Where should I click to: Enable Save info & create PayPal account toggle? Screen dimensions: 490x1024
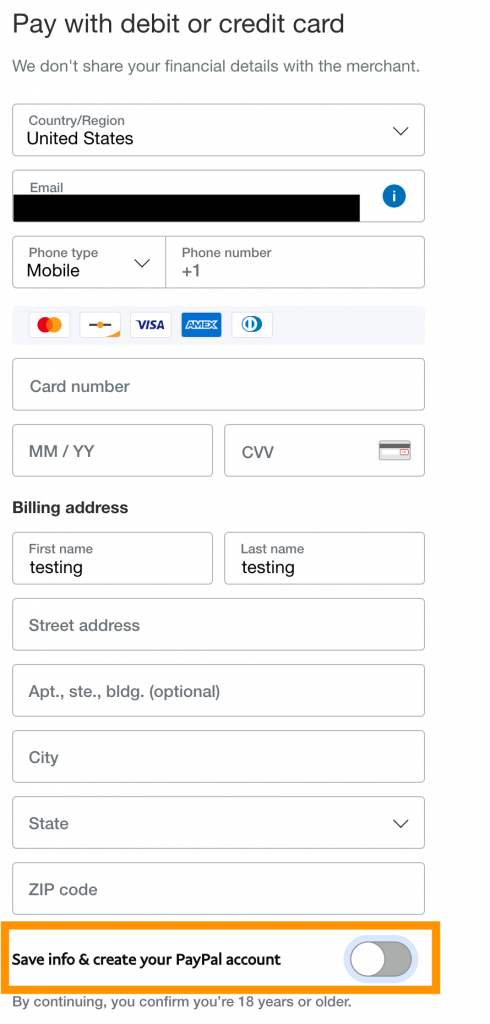pyautogui.click(x=381, y=959)
